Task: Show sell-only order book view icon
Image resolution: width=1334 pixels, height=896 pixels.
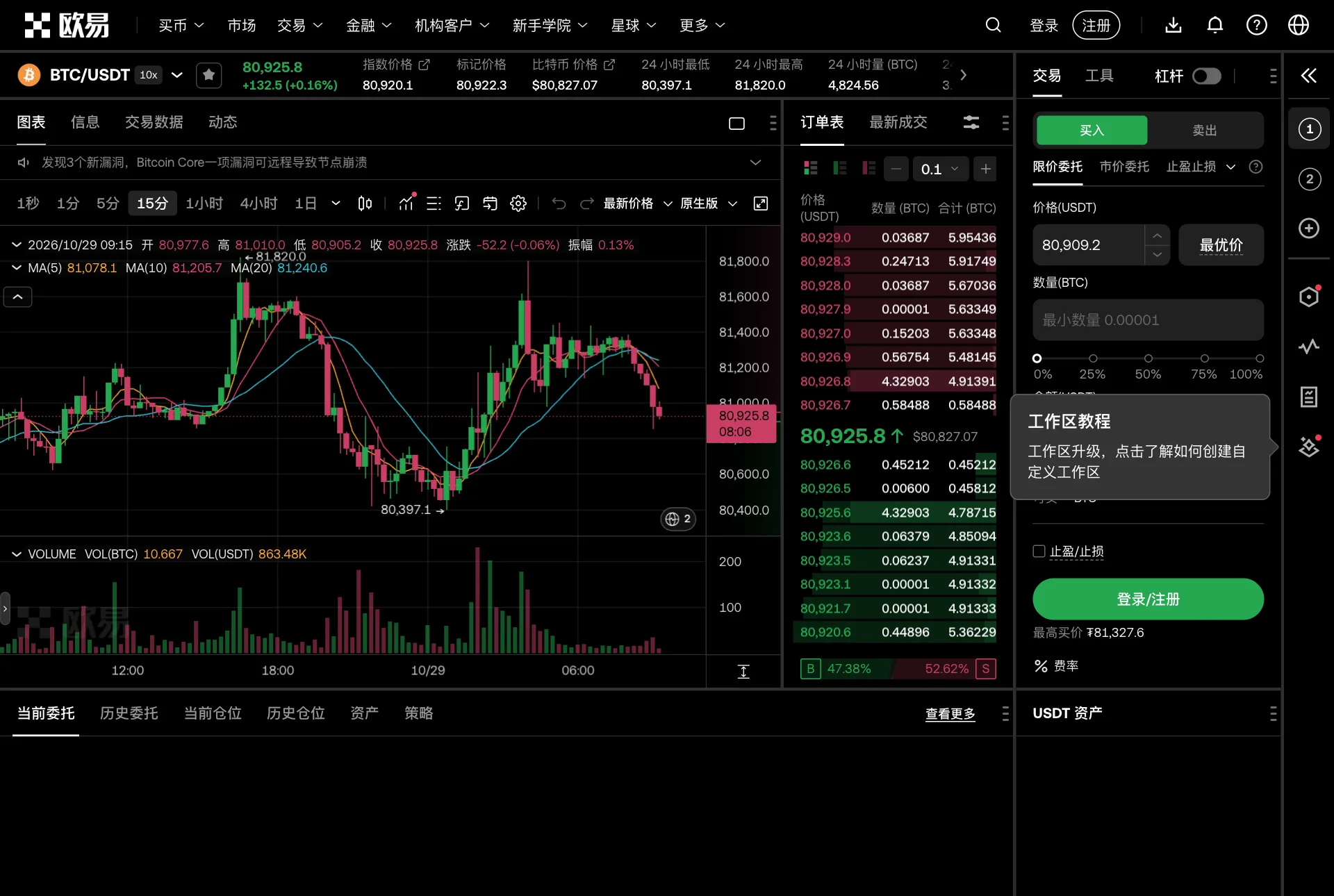Action: [868, 168]
